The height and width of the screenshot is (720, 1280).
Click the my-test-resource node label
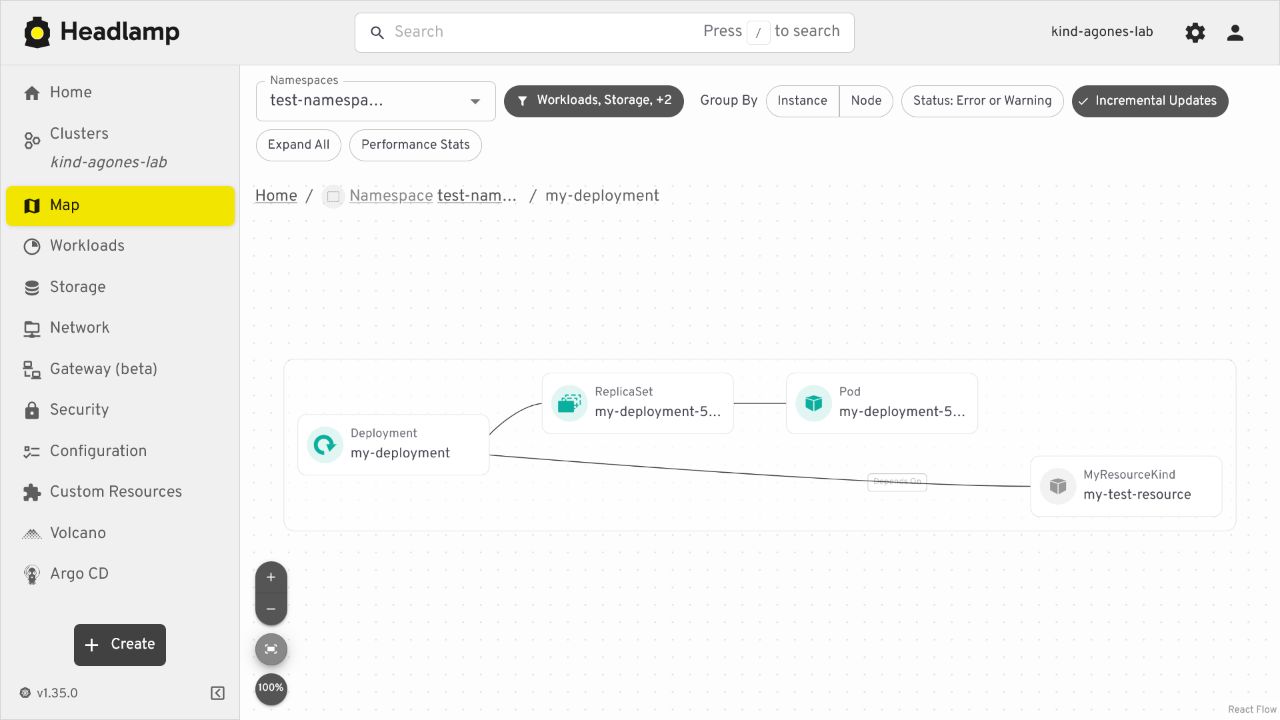tap(1137, 494)
